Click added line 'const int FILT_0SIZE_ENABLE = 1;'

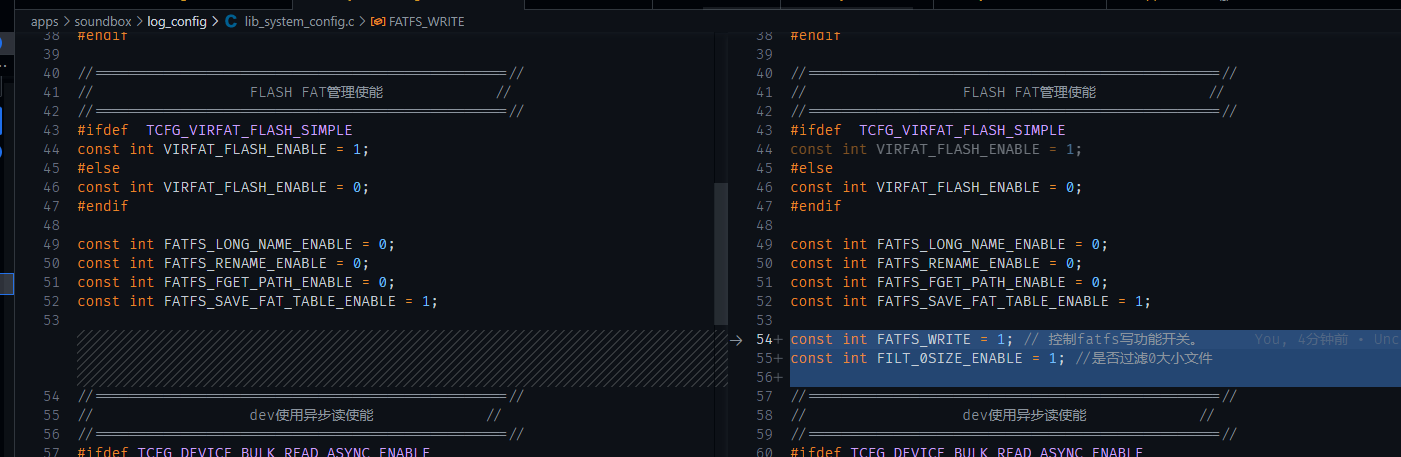pyautogui.click(x=928, y=358)
